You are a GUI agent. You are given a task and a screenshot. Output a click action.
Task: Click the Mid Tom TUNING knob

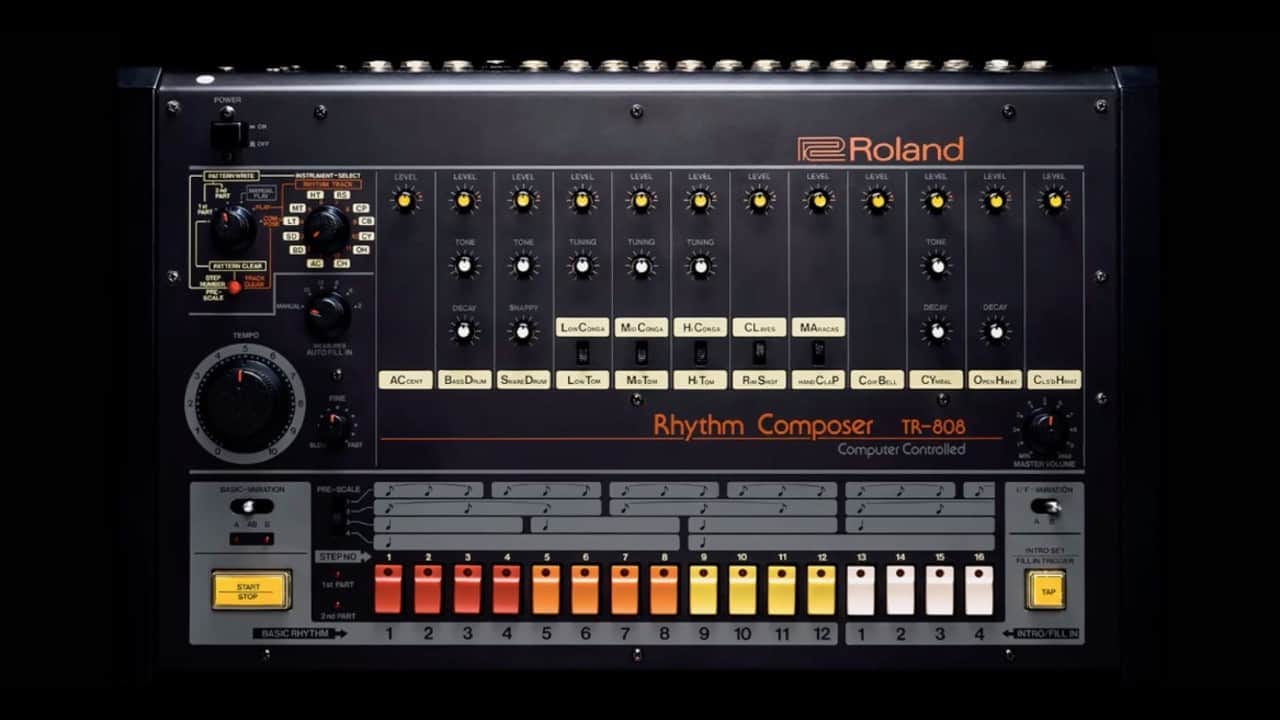641,265
